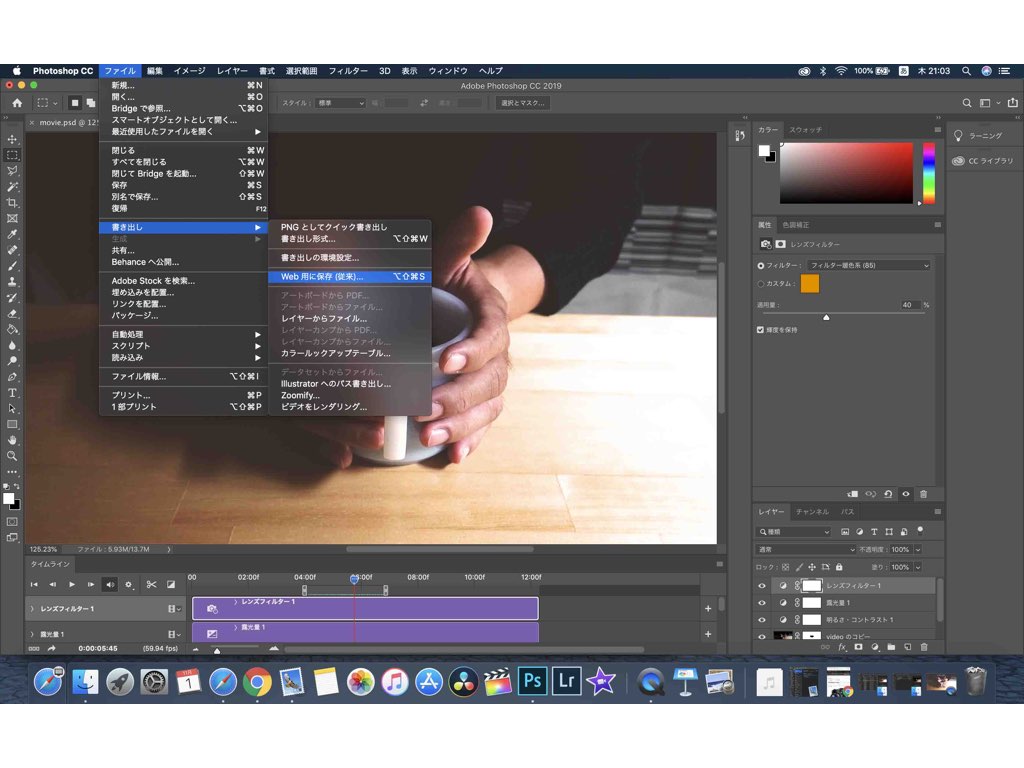
Task: Open the 自動処理 submenu
Action: pos(186,334)
